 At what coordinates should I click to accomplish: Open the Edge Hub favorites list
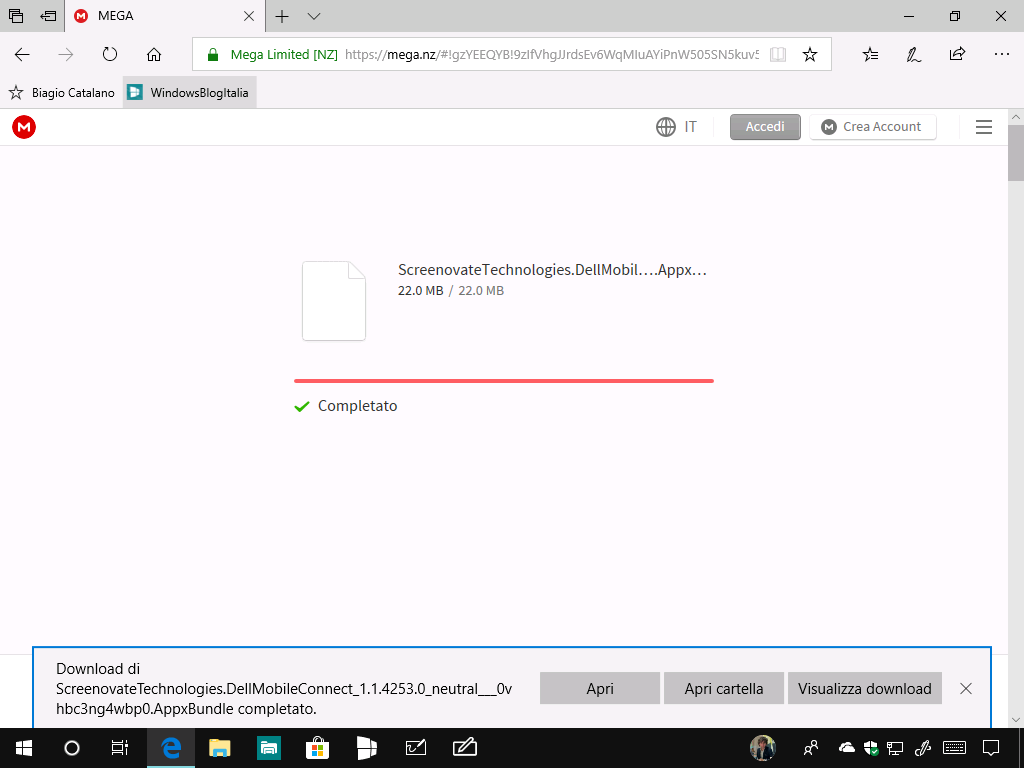tap(871, 54)
